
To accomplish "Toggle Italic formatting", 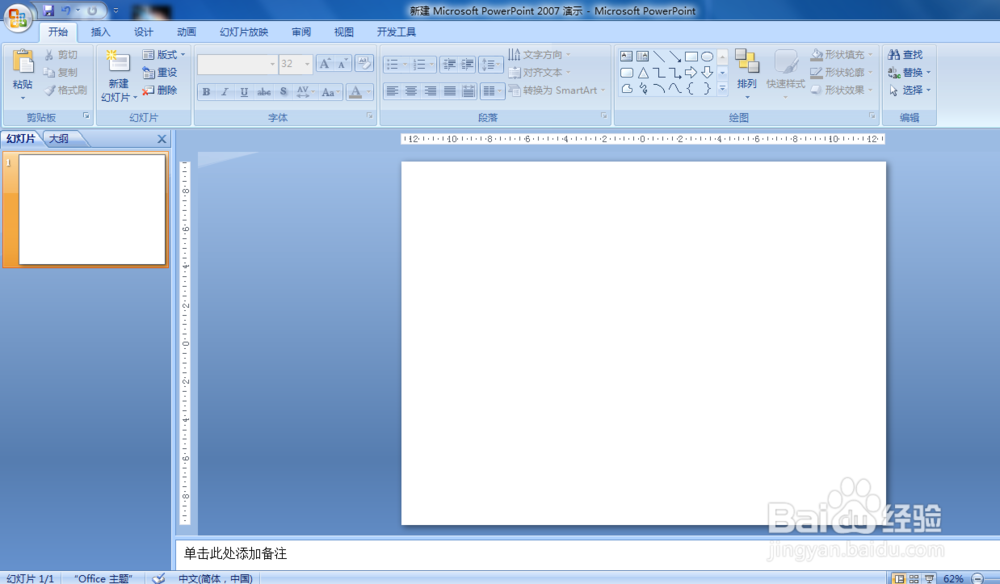I will coord(224,92).
